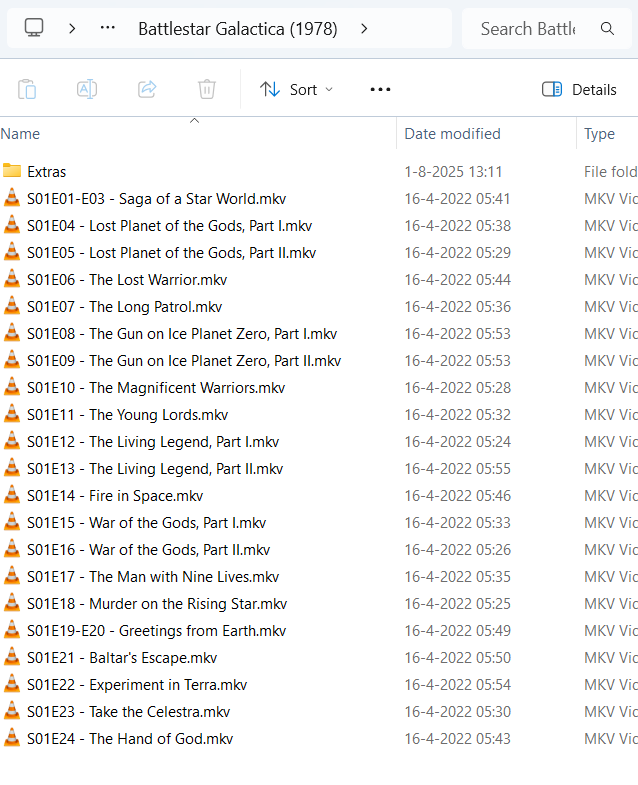This screenshot has width=638, height=785.
Task: Open the Sort dropdown menu
Action: click(297, 89)
